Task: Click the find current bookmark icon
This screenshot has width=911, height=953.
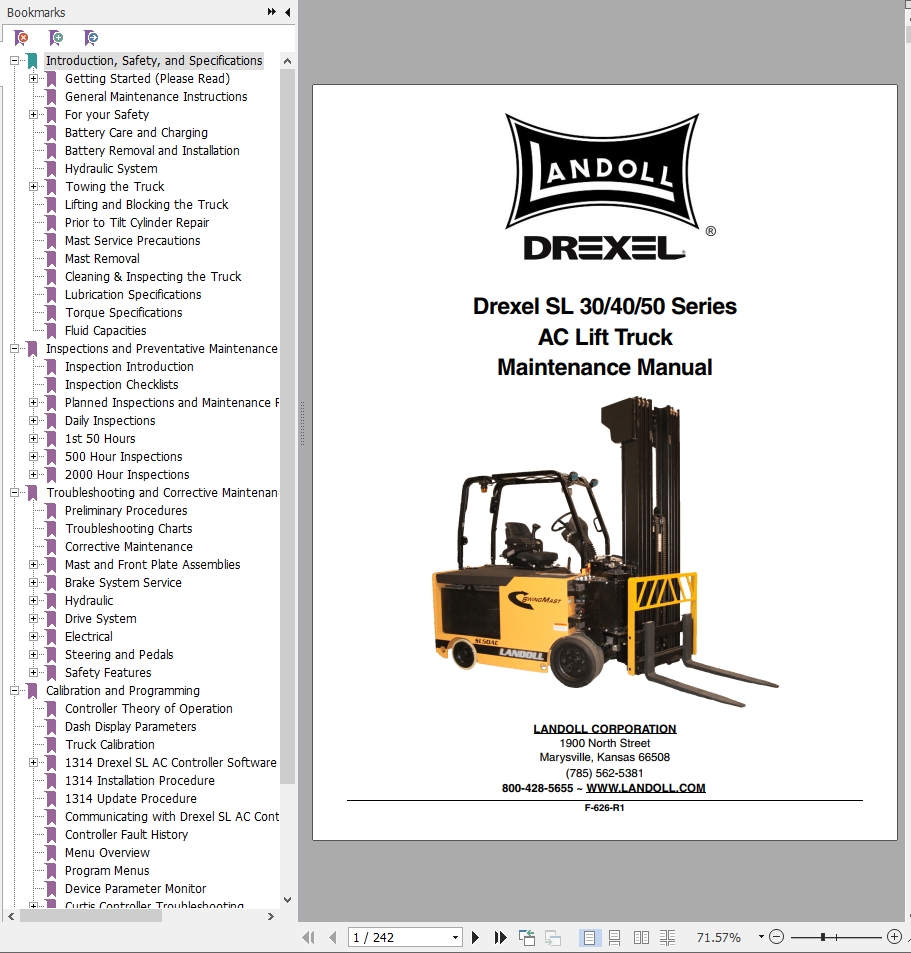Action: [91, 38]
